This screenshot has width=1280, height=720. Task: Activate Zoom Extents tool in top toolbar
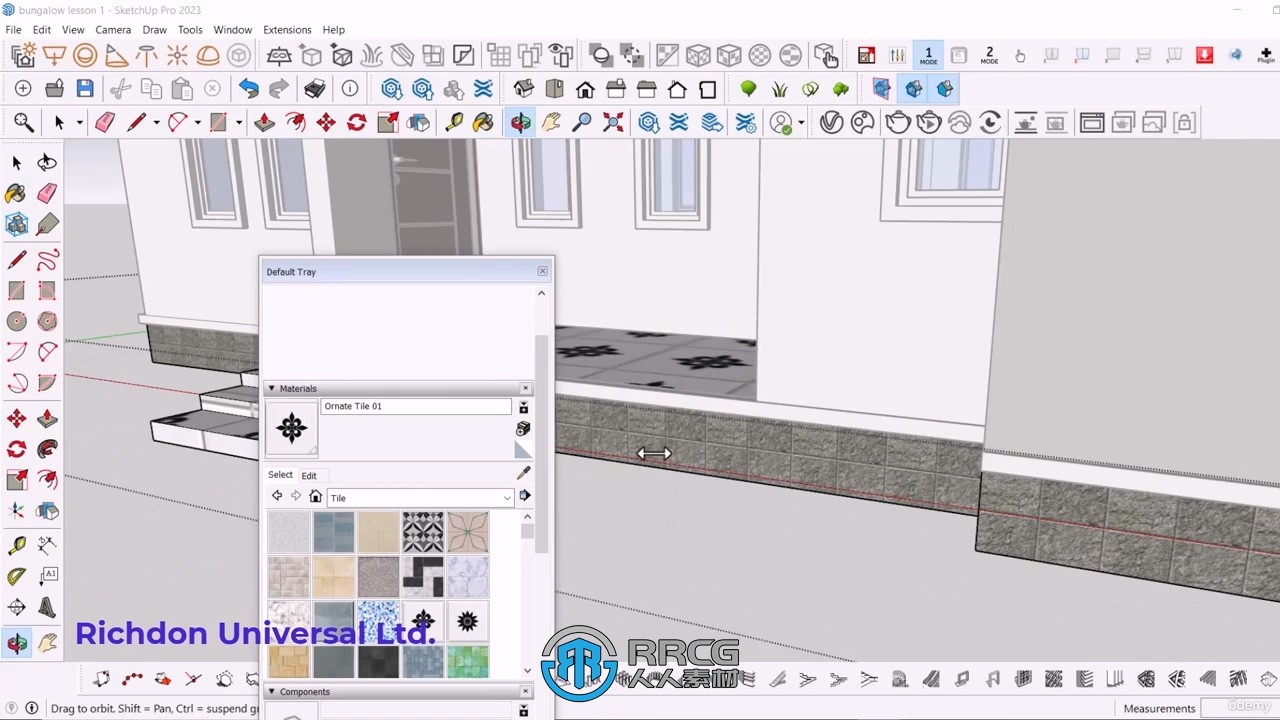(613, 123)
